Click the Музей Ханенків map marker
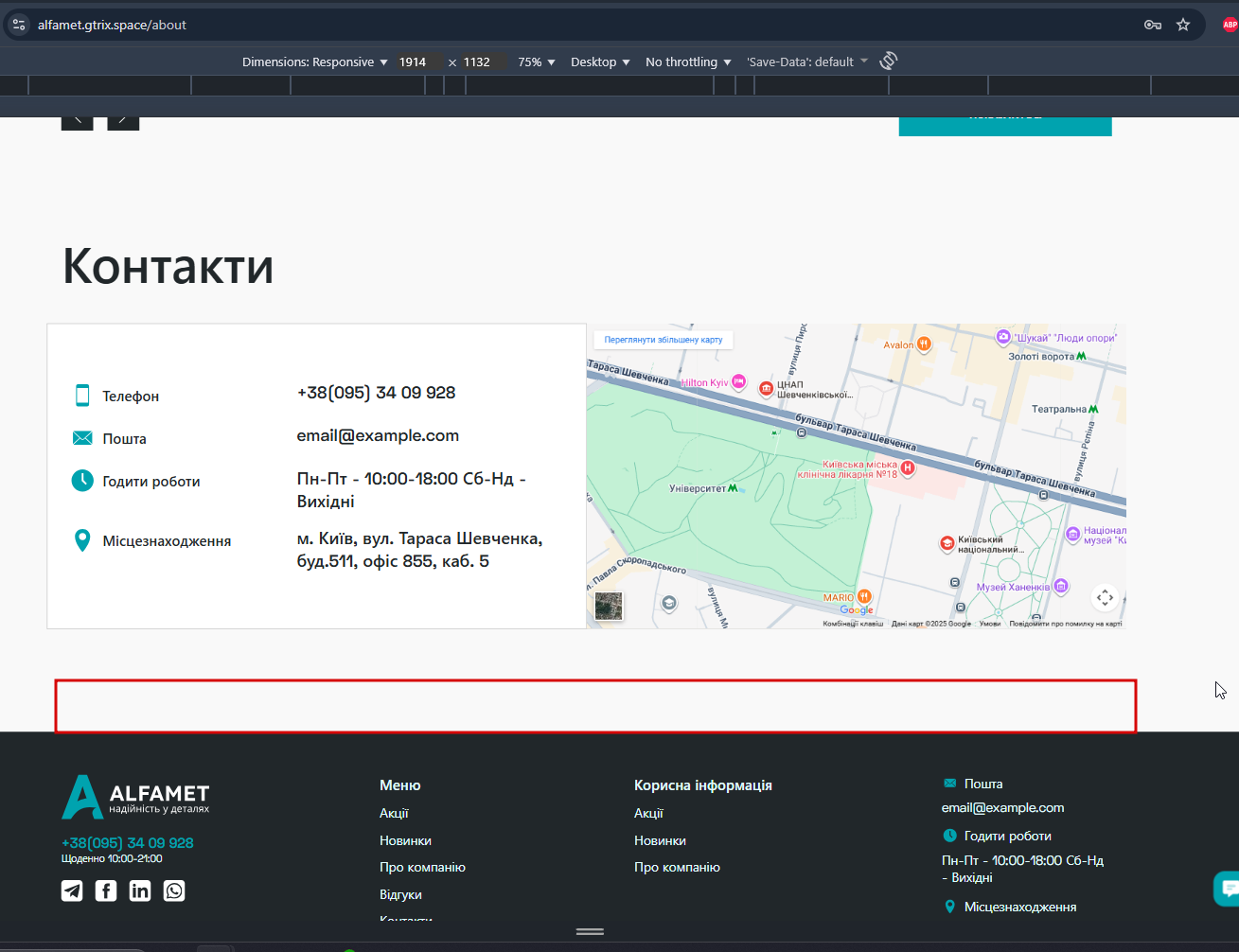Viewport: 1239px width, 952px height. pyautogui.click(x=1061, y=587)
